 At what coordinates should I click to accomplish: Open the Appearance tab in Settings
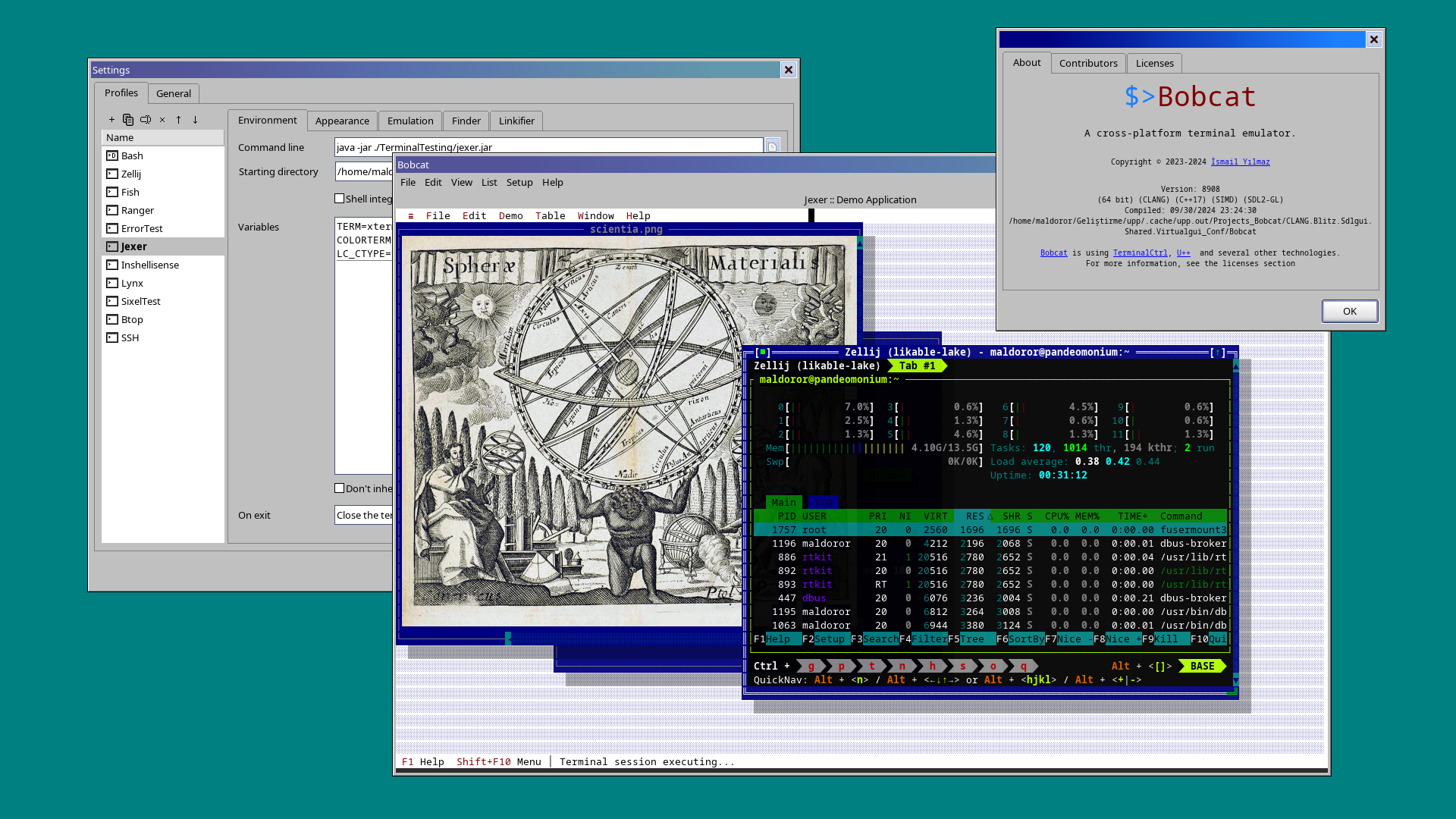coord(342,121)
